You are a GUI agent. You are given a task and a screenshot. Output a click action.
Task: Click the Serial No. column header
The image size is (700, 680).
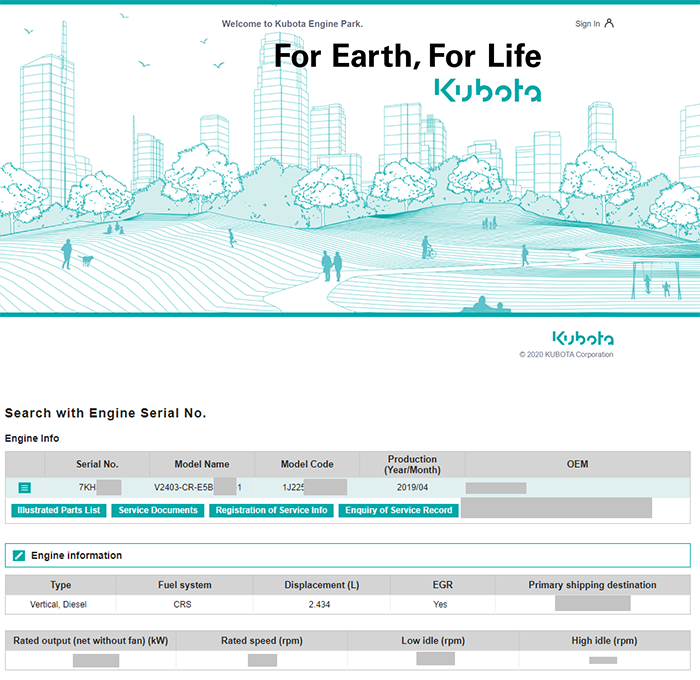point(97,464)
